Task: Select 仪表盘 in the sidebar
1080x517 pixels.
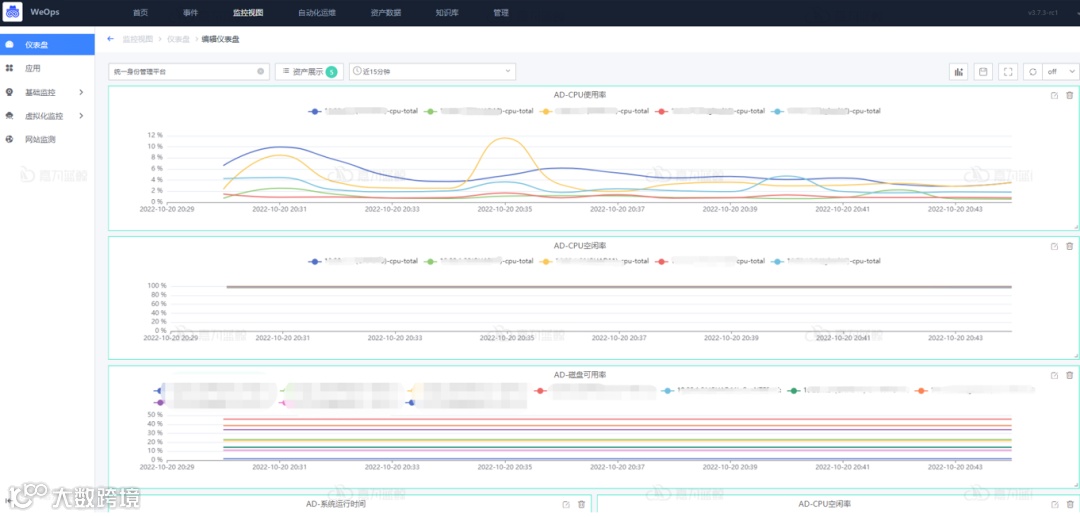Action: 47,45
